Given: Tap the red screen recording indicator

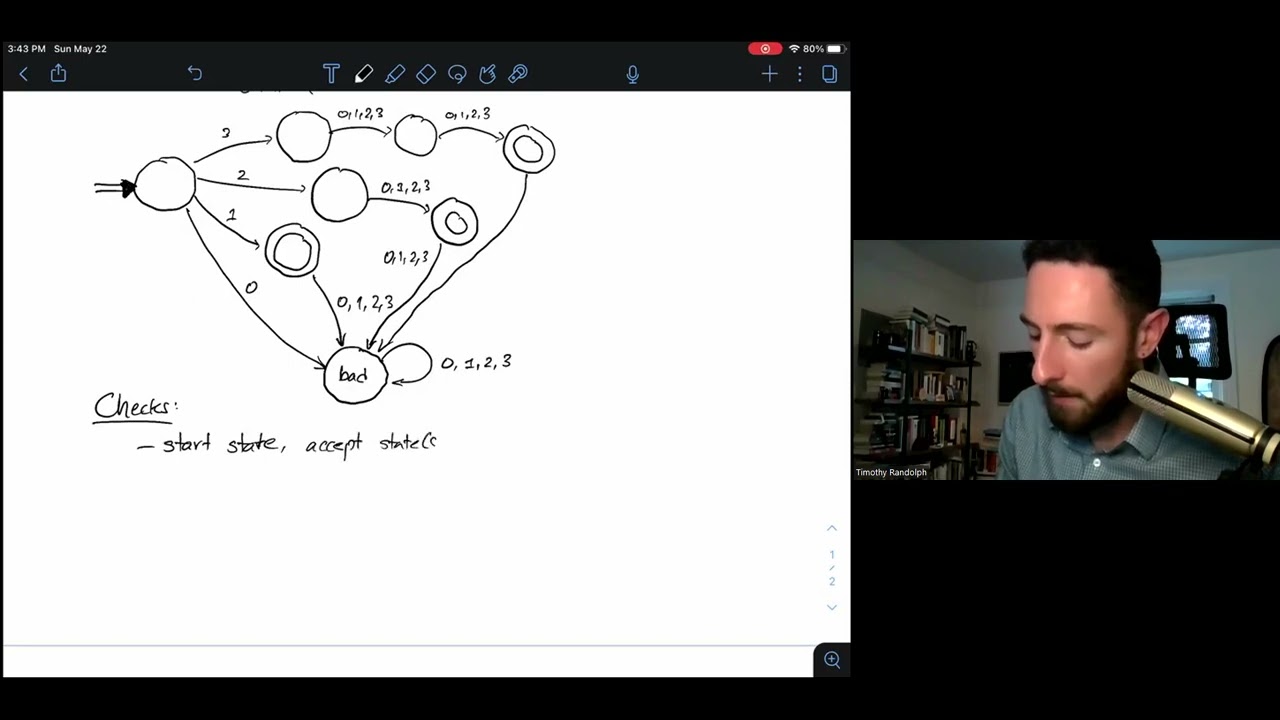Looking at the screenshot, I should (x=765, y=48).
